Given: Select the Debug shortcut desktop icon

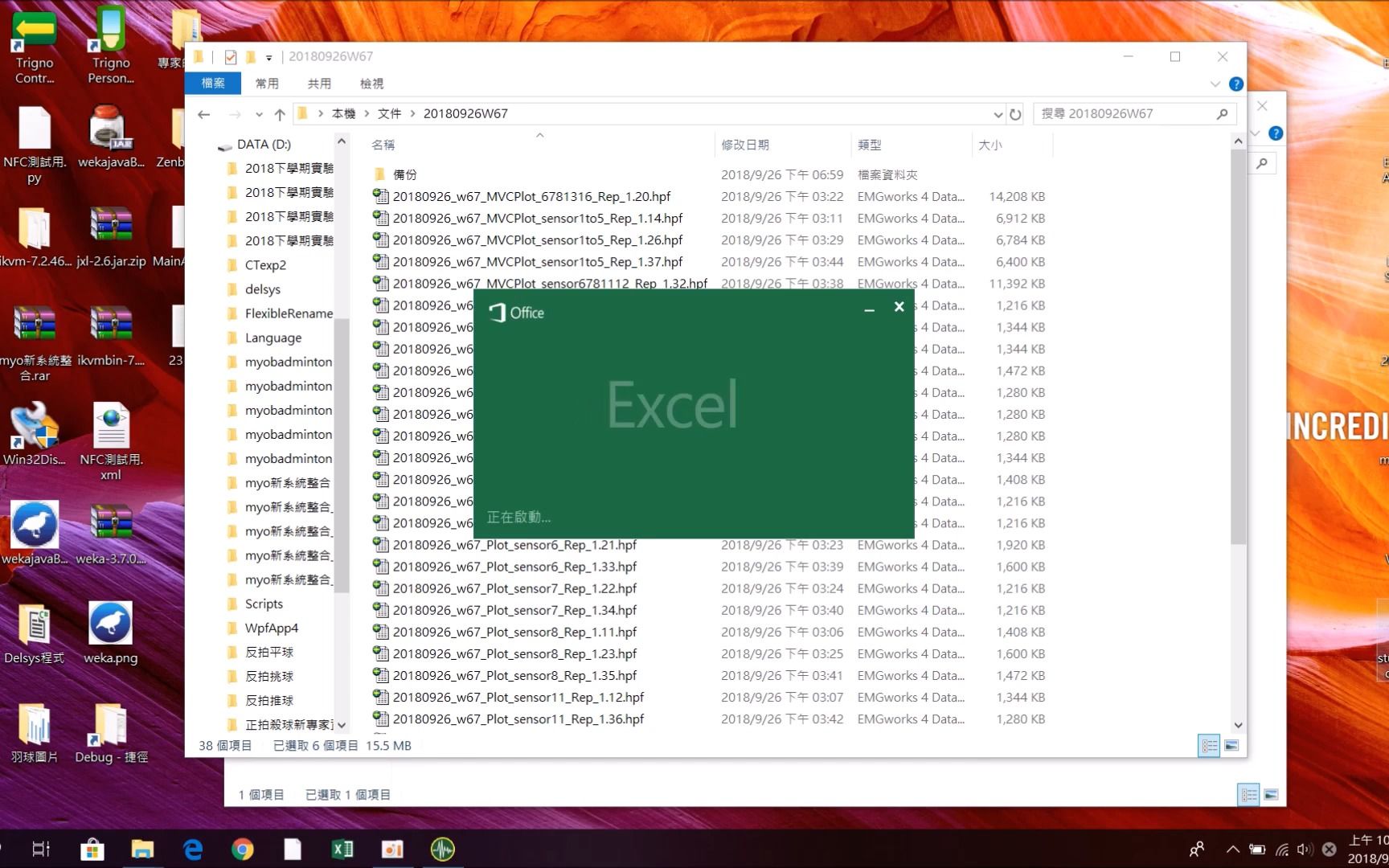Looking at the screenshot, I should coord(111,733).
